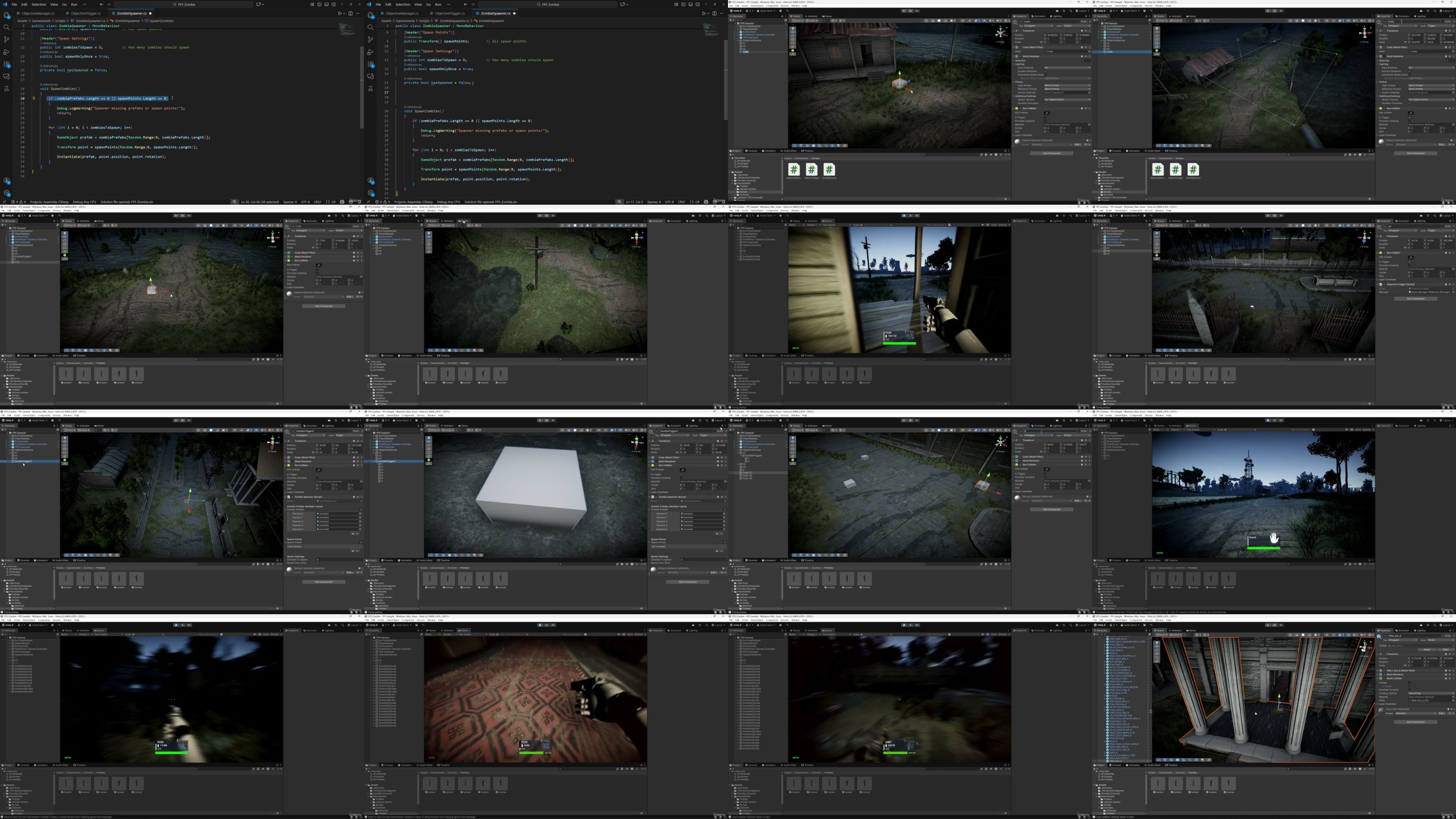Screen dimensions: 1456x819
Task: Select ZombieSpawner script asset below the house close-up scene
Action: [x=829, y=170]
